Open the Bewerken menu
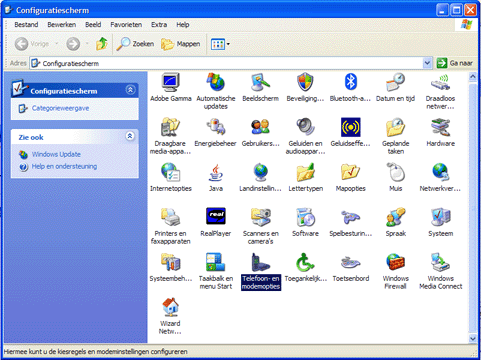The width and height of the screenshot is (481, 360). point(62,25)
